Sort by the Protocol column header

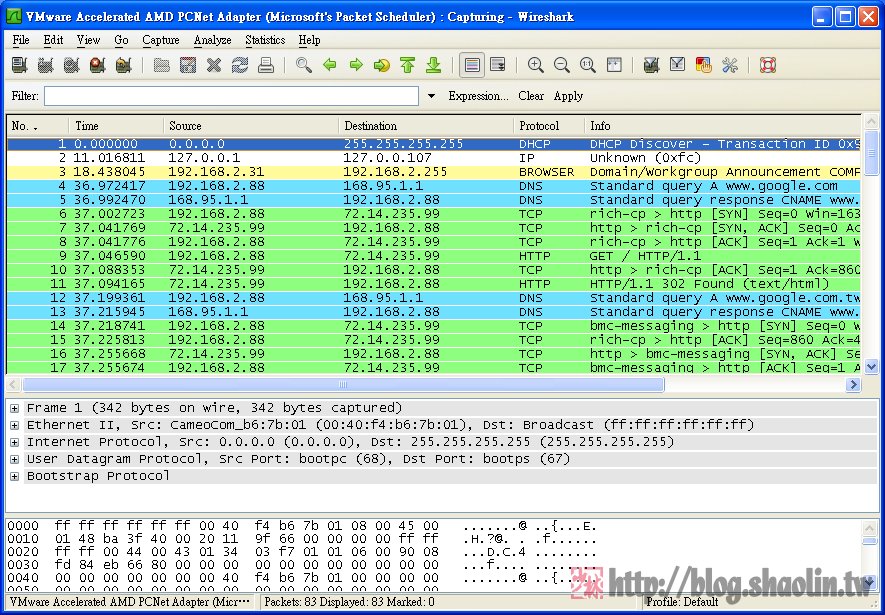click(549, 126)
